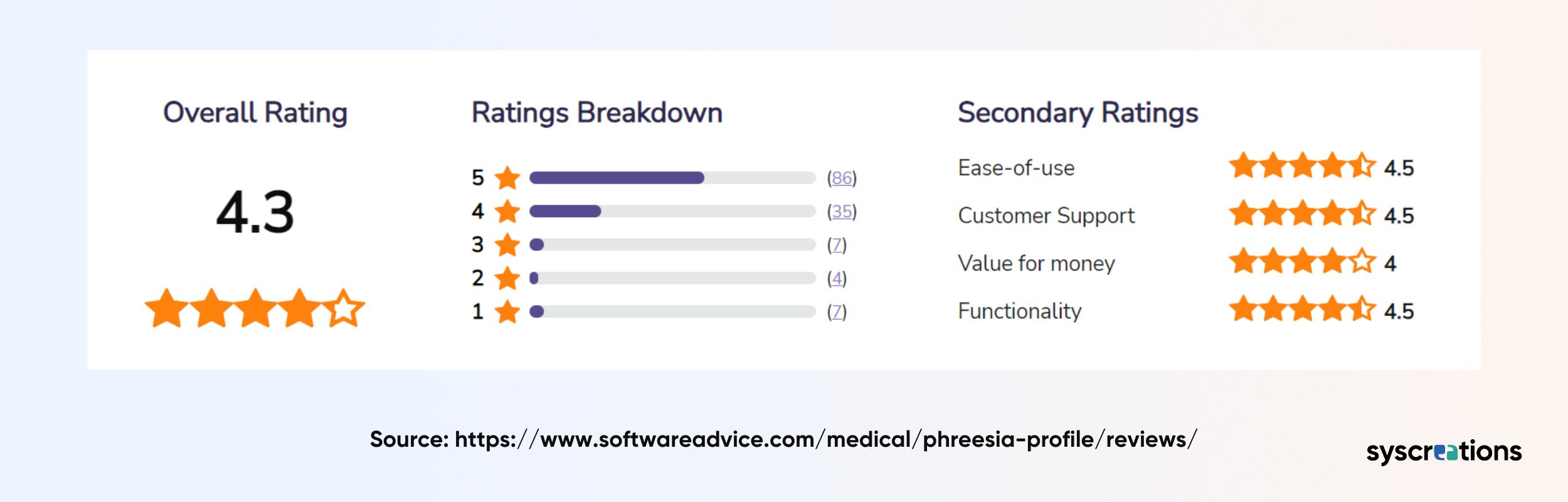Click the 5-star rating progress bar
The width and height of the screenshot is (1568, 502).
tap(672, 178)
